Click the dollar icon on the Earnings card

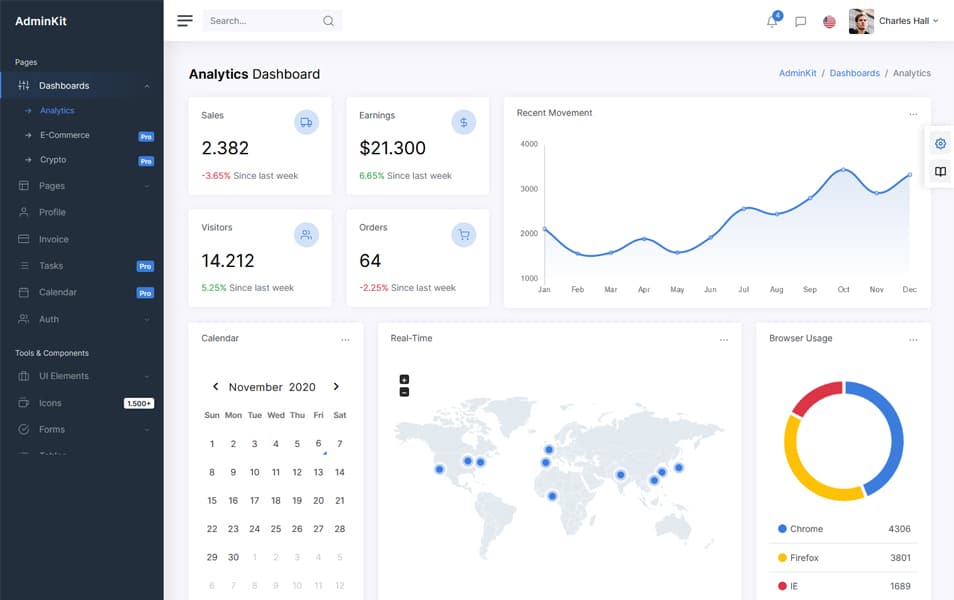coord(463,122)
